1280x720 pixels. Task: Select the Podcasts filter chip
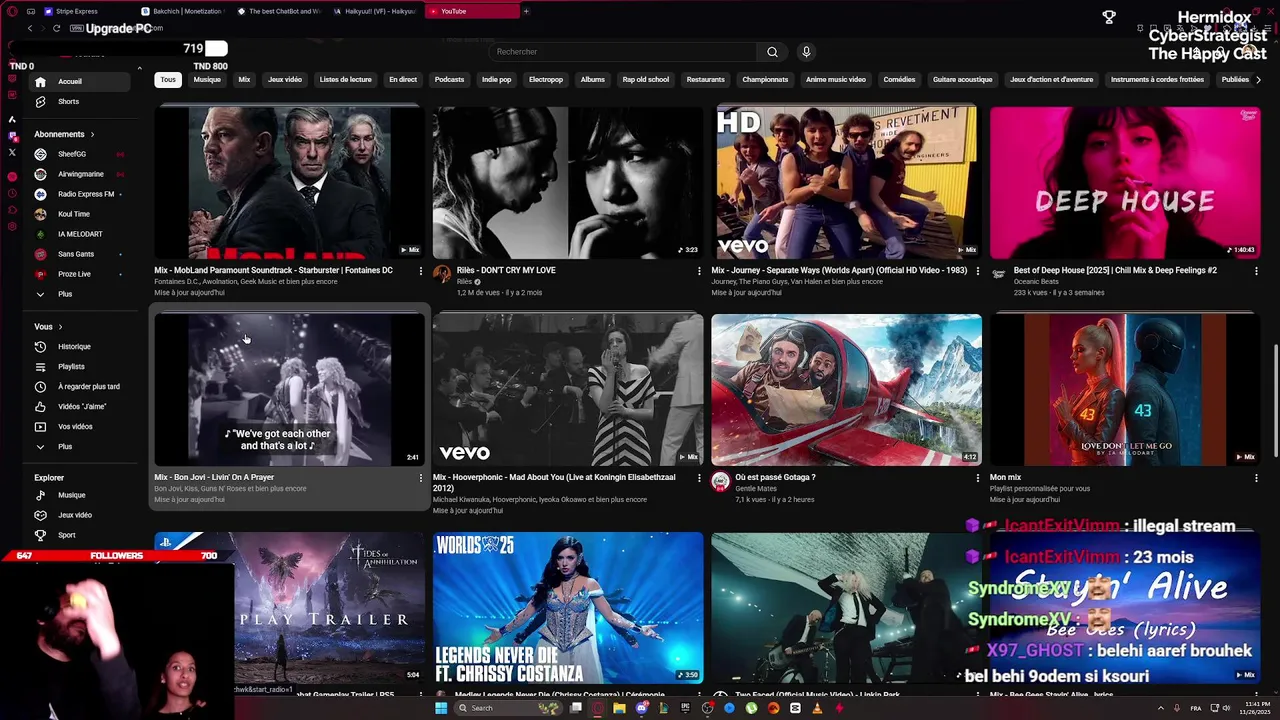click(449, 79)
